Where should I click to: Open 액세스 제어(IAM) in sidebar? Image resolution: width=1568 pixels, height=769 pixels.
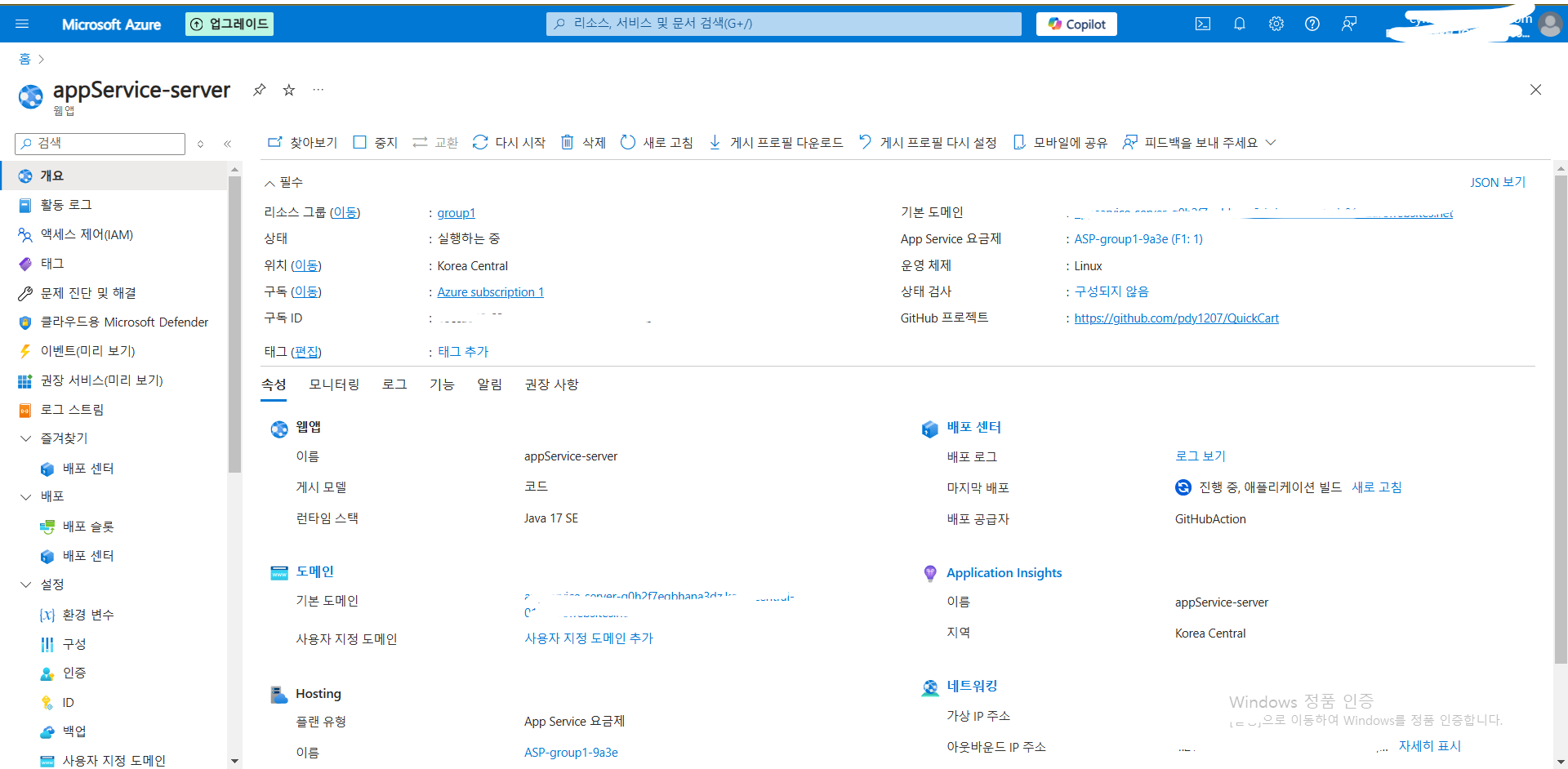(x=114, y=234)
